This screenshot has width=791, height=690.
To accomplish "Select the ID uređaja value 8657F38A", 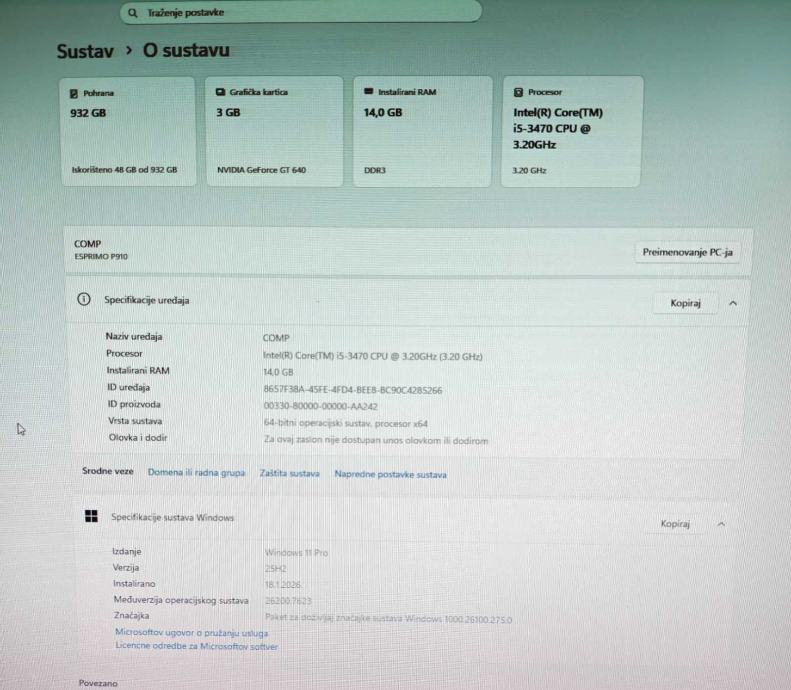I will 353,390.
